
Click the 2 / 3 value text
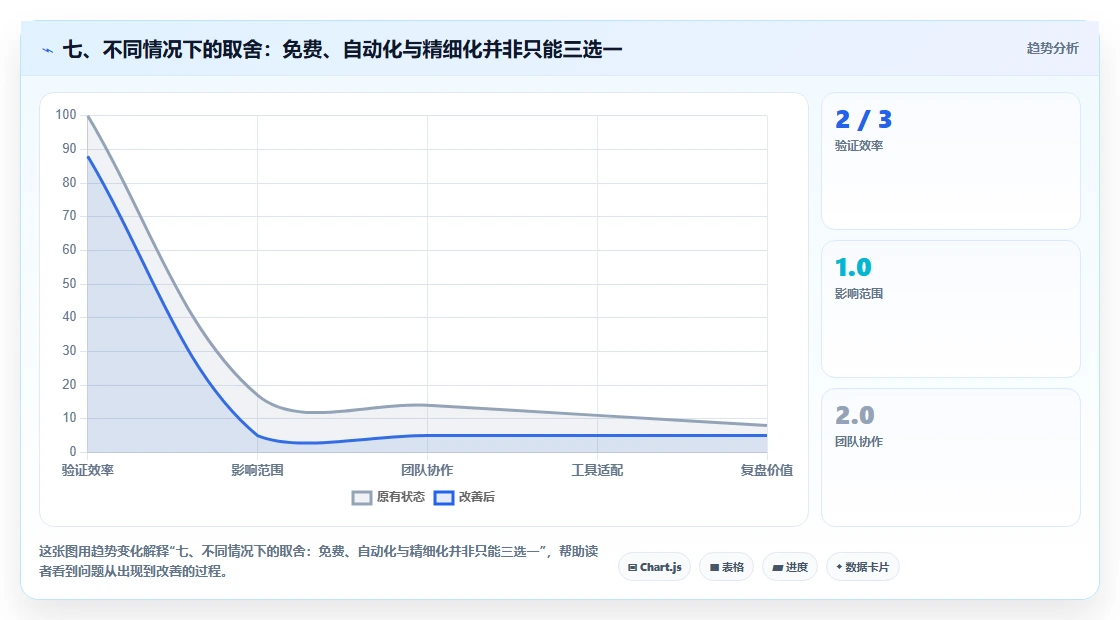(x=864, y=119)
